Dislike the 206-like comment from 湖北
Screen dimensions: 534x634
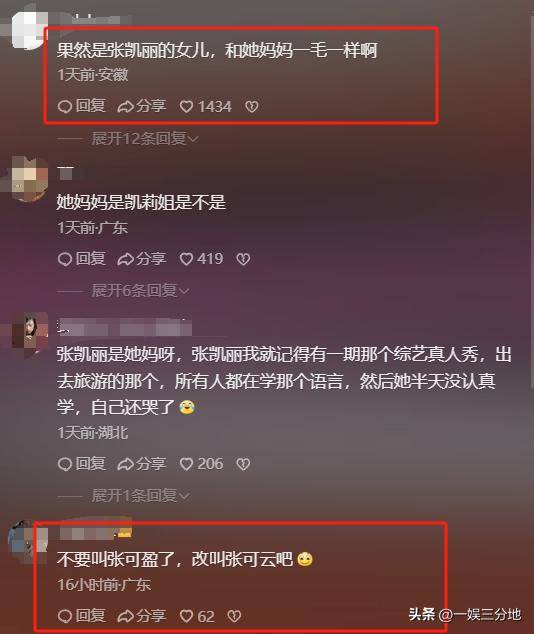point(243,464)
